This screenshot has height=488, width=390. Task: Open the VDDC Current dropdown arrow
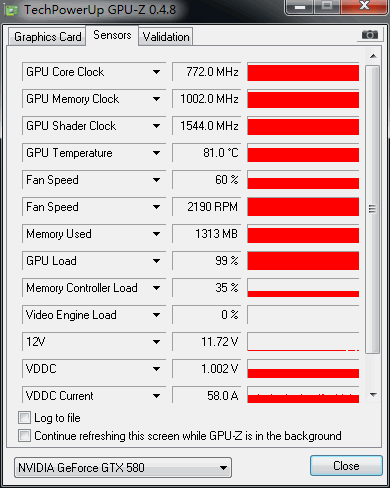[x=156, y=396]
